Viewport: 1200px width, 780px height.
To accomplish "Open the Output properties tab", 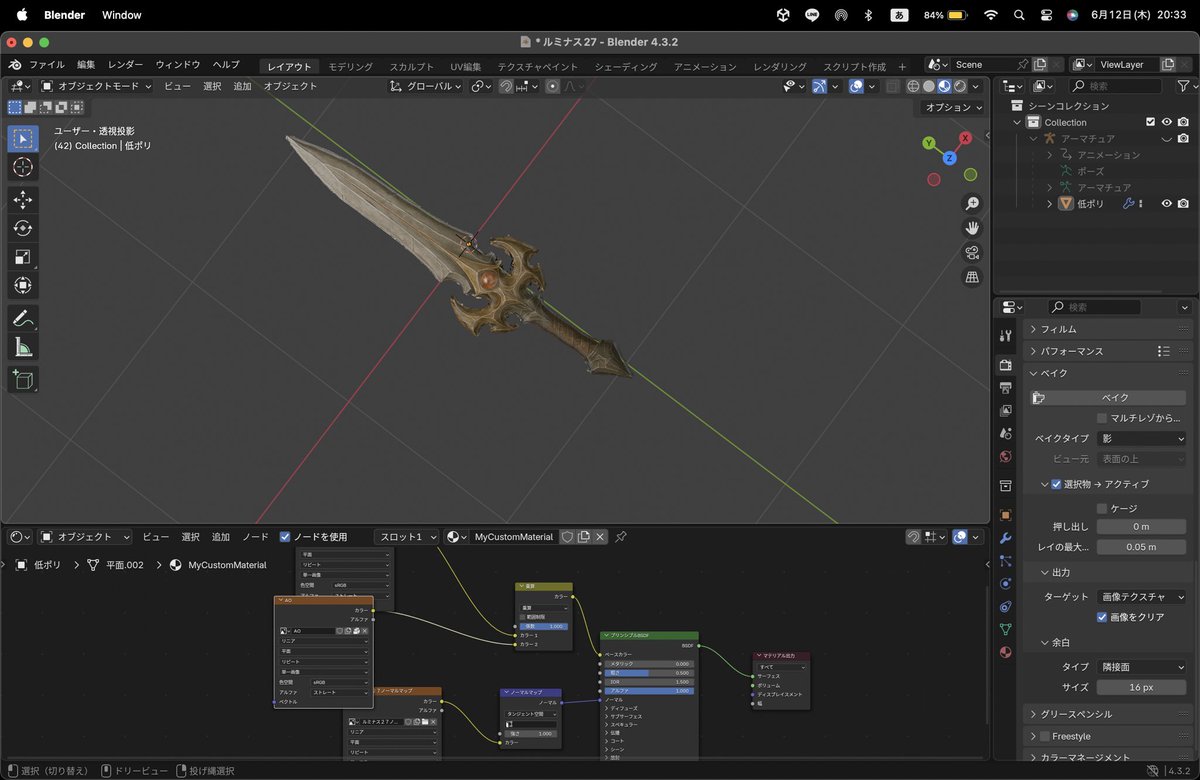I will tap(1006, 388).
